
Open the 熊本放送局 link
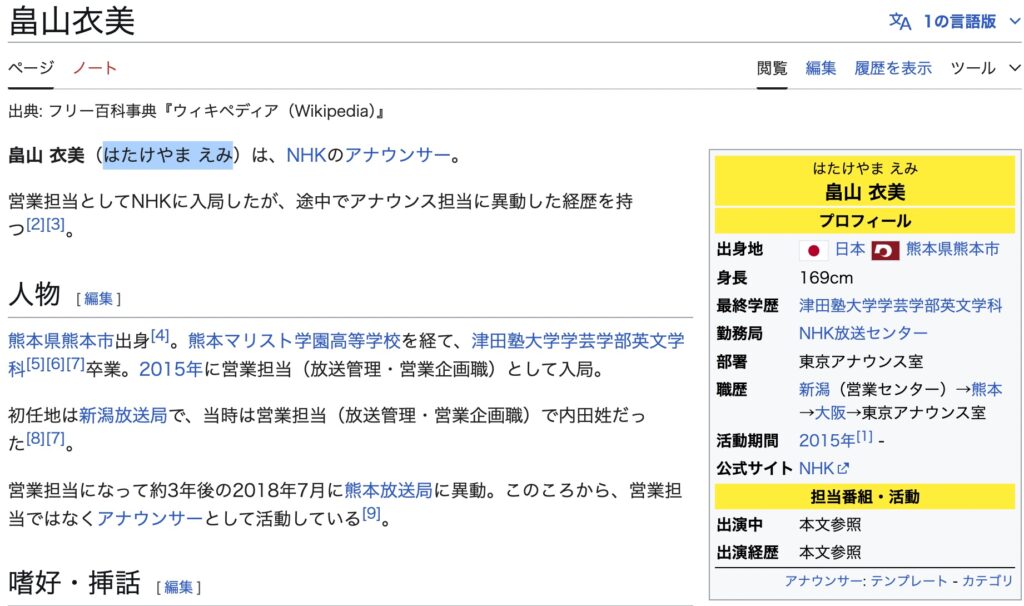coord(389,490)
